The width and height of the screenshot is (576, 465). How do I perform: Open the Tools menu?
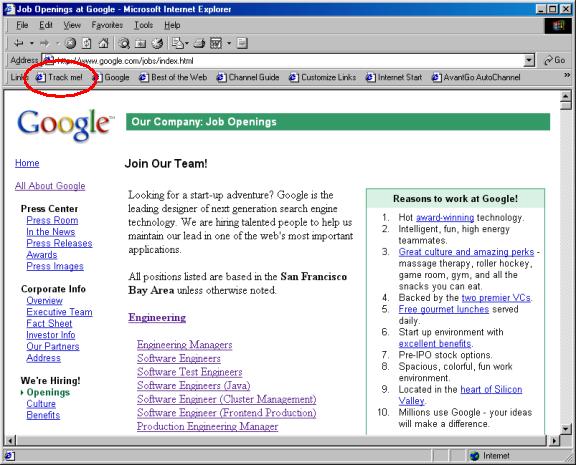pyautogui.click(x=143, y=25)
